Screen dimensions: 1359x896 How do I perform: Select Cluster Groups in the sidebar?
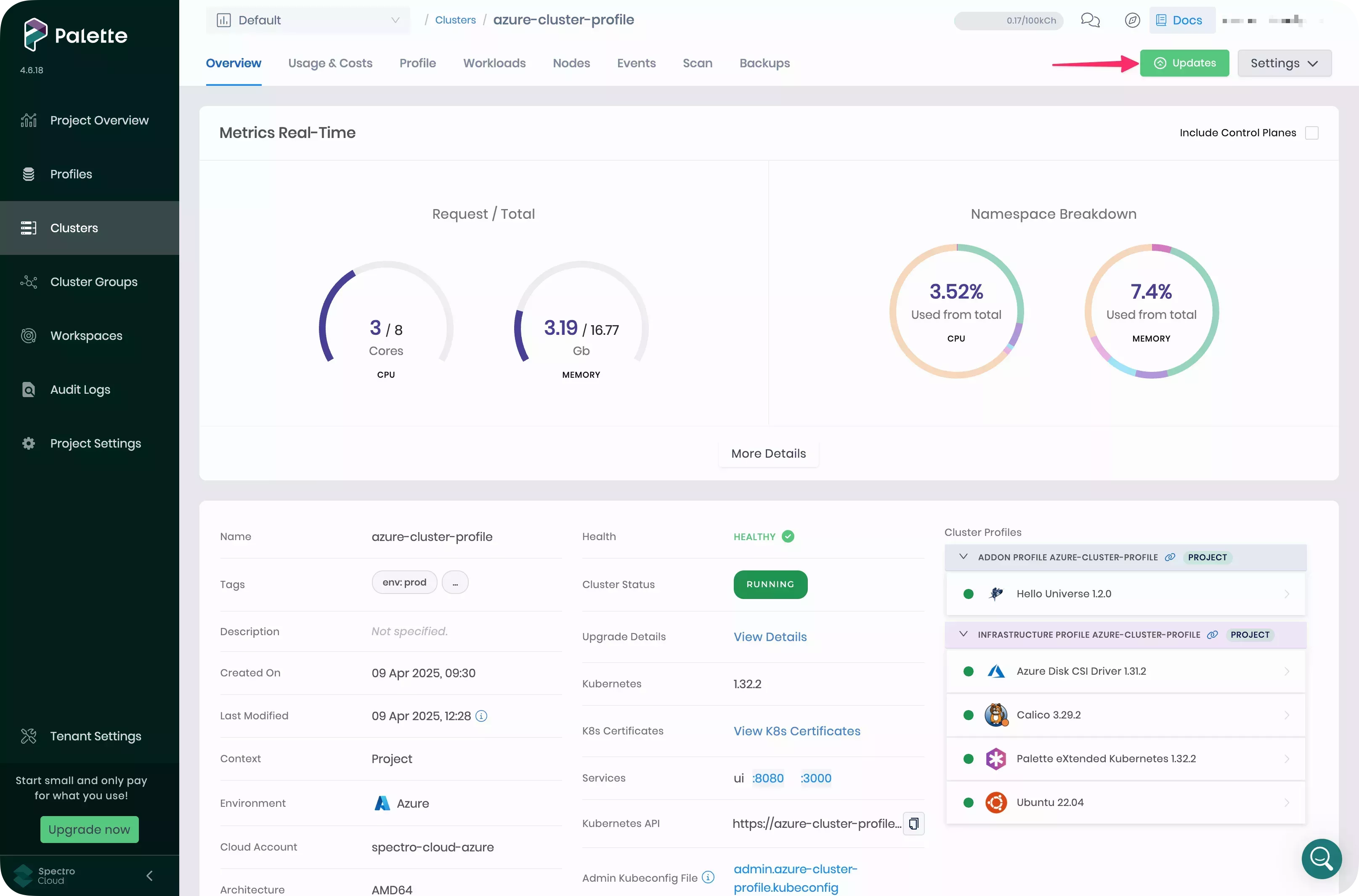point(93,282)
